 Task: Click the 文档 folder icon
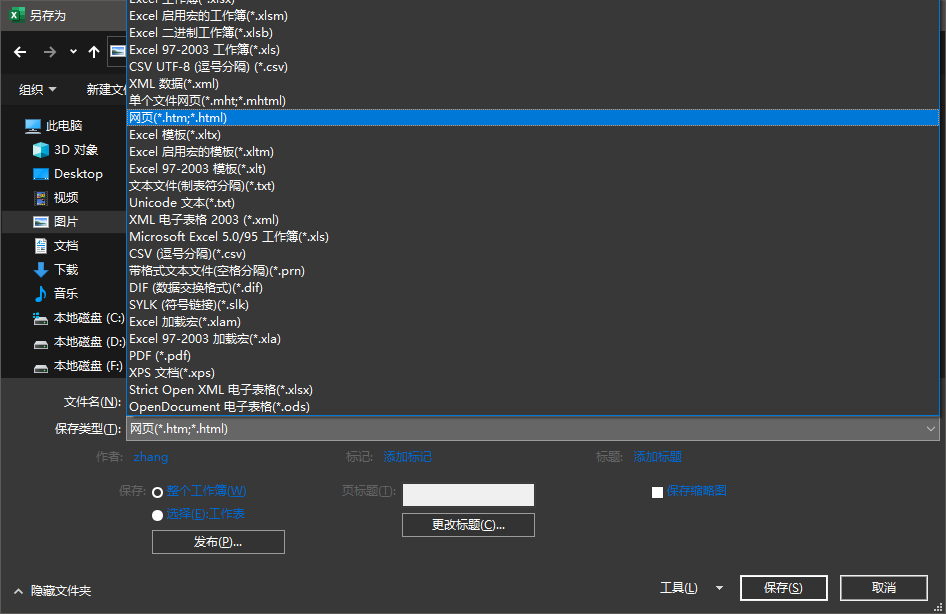pyautogui.click(x=40, y=245)
